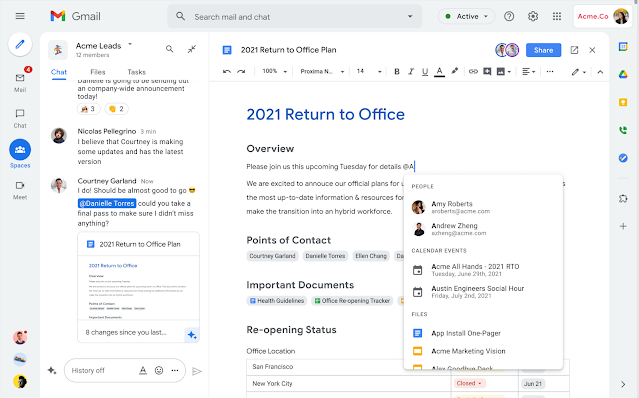Click the send message arrow
This screenshot has height=398, width=639.
[197, 371]
